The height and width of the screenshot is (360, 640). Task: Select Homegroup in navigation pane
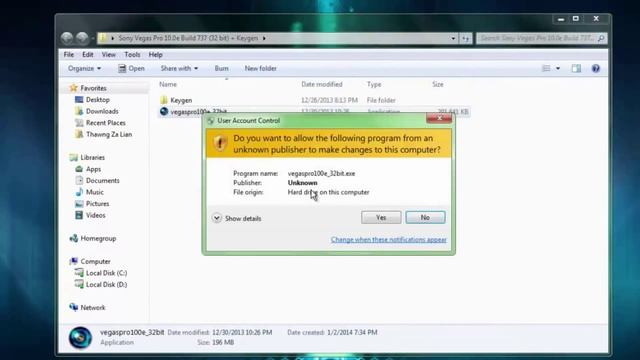pyautogui.click(x=98, y=238)
